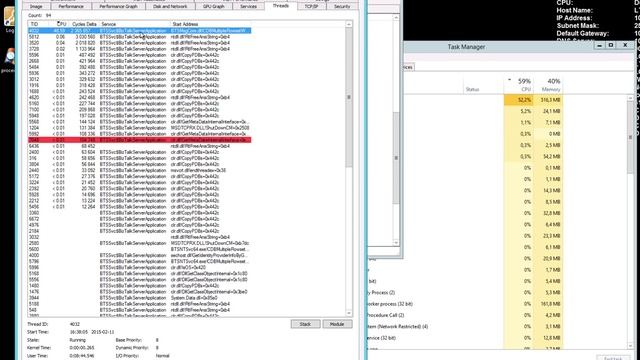Click middle window scrollbar up arrow
Viewport: 640px width, 360px height.
(396, 18)
